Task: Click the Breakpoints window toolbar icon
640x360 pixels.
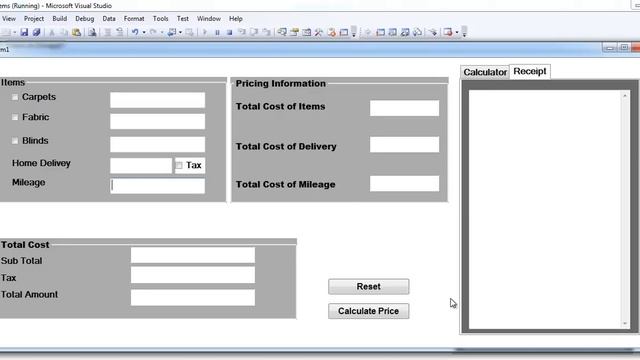Action: pyautogui.click(x=448, y=32)
